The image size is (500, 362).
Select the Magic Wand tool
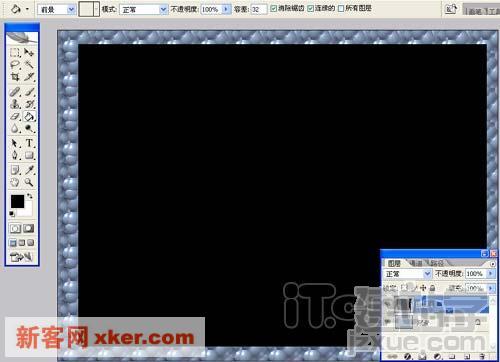[x=29, y=64]
